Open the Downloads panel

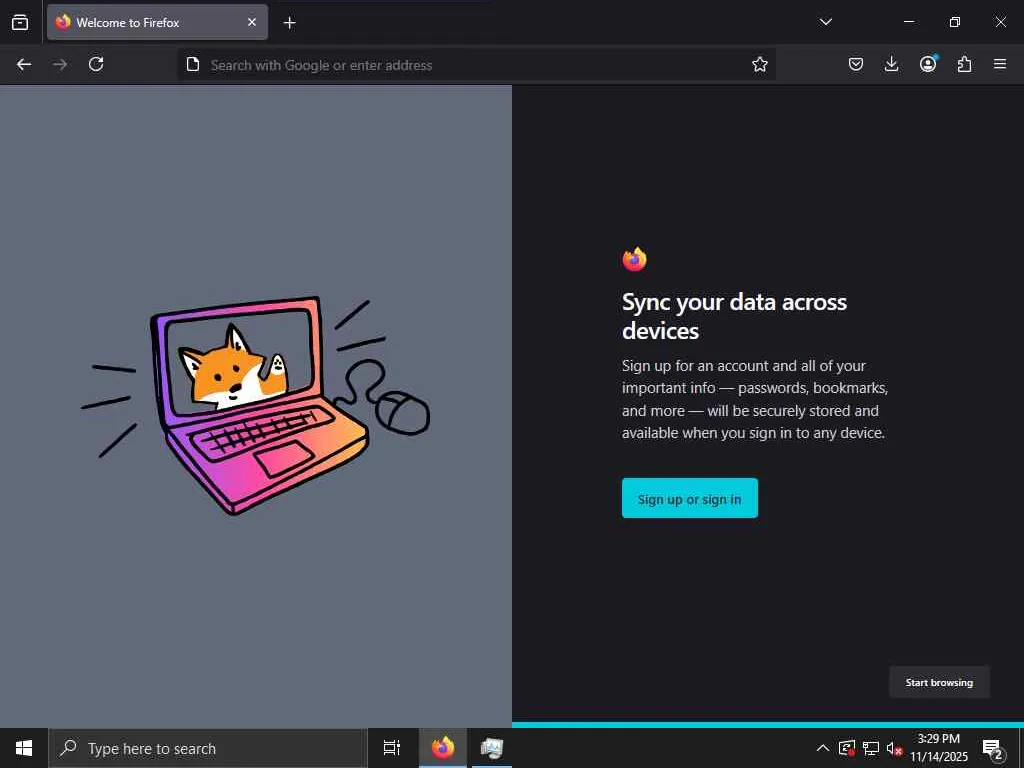point(891,64)
